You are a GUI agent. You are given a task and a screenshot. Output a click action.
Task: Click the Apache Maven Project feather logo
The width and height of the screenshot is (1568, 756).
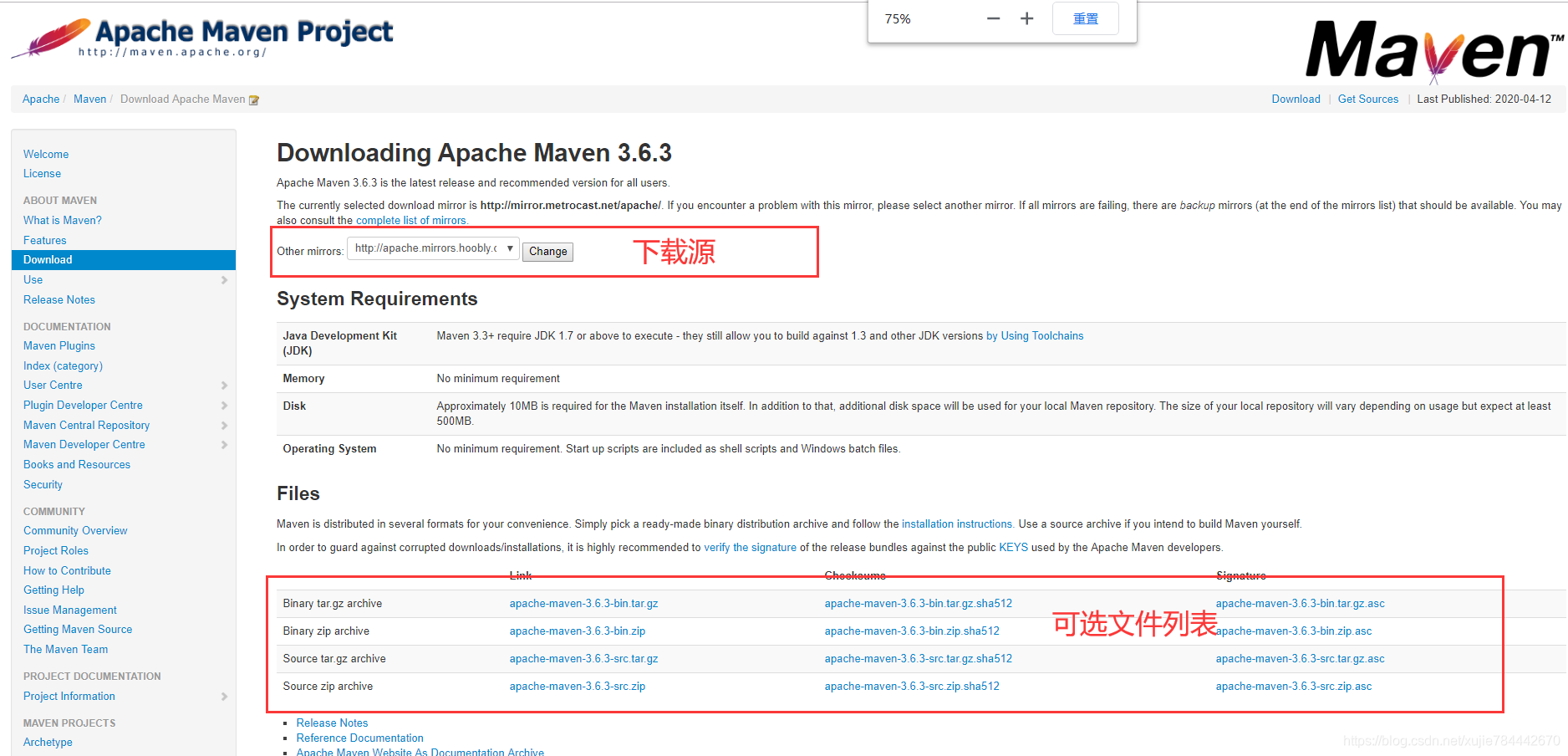201,38
